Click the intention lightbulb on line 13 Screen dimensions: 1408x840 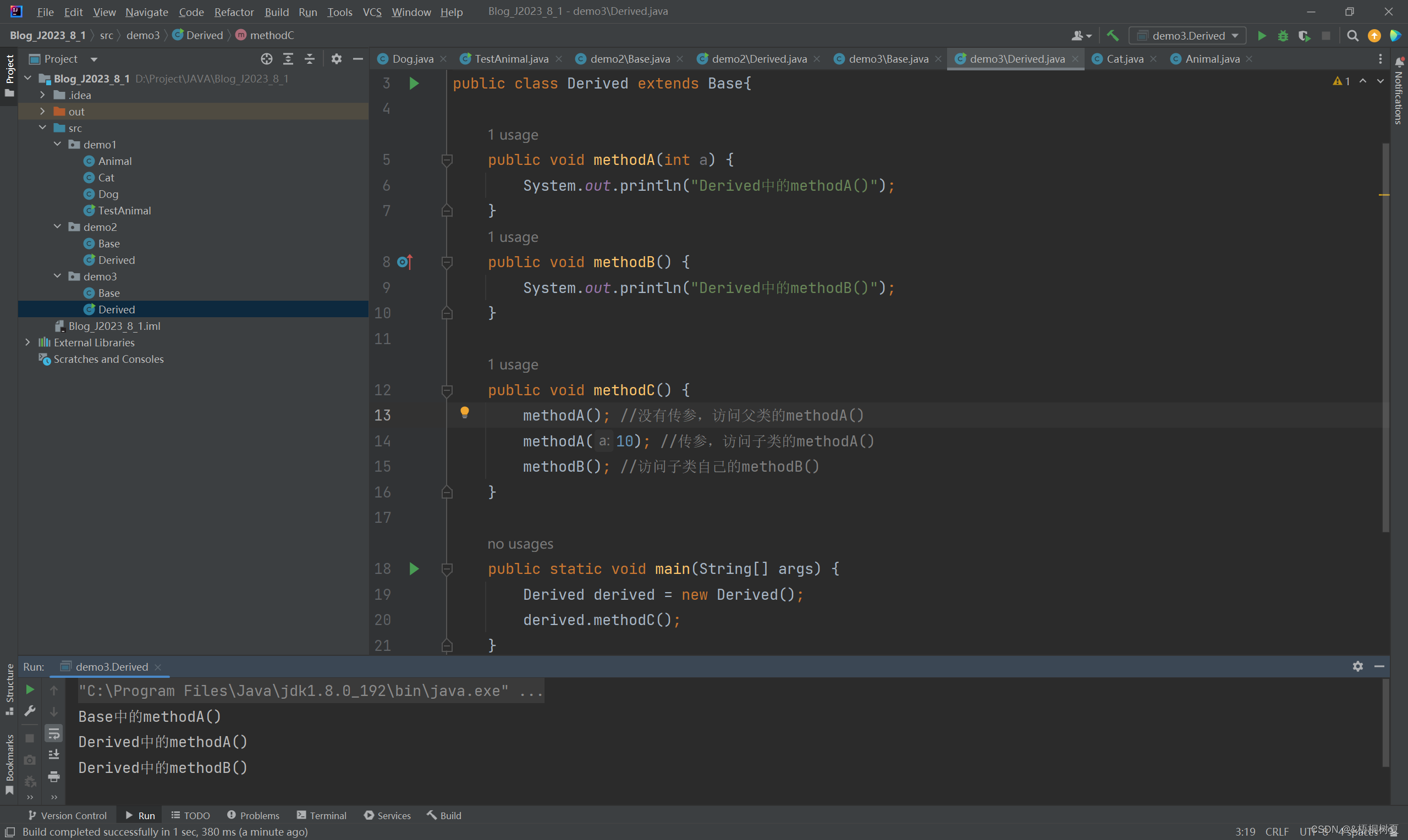pyautogui.click(x=464, y=413)
